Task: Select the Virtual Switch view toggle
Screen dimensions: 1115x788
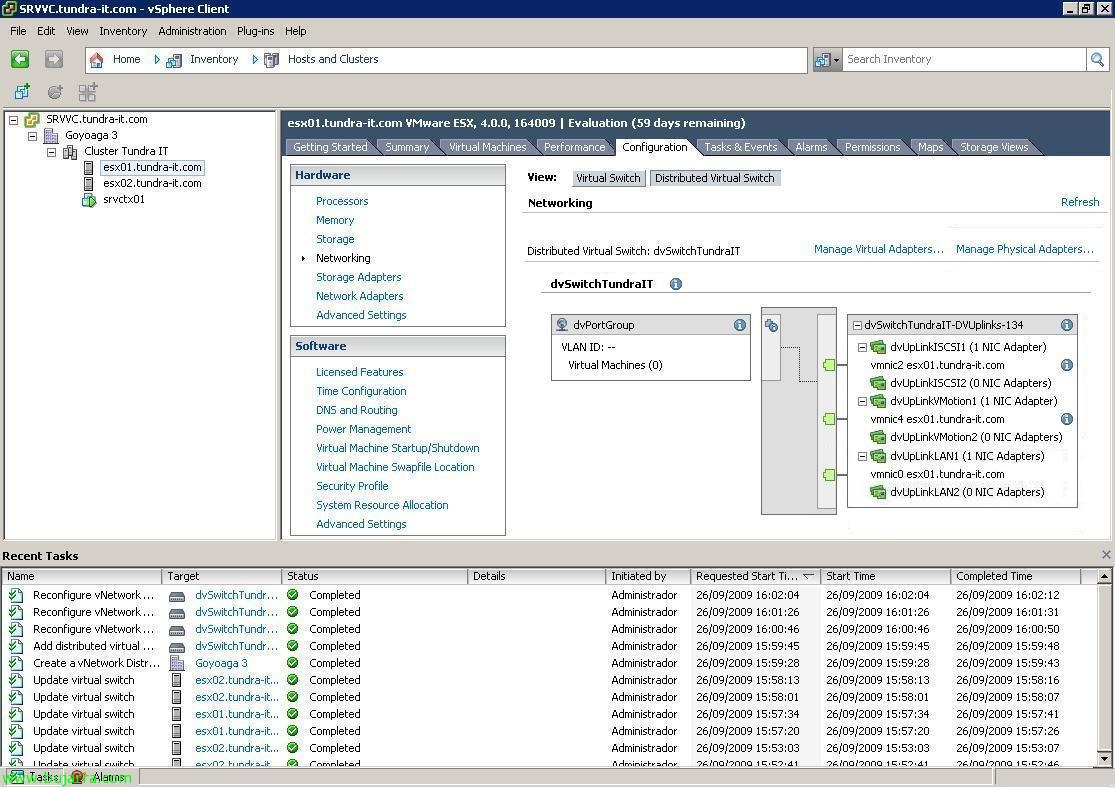Action: coord(608,178)
